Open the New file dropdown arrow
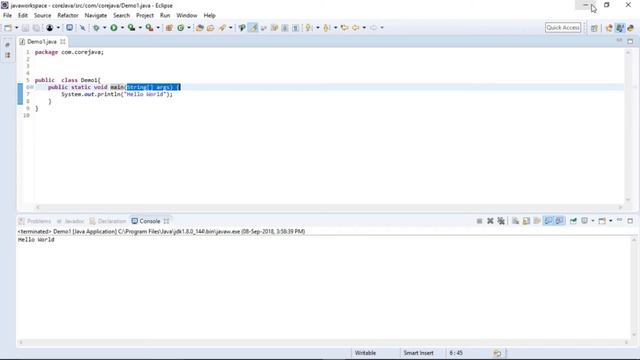 coord(16,28)
